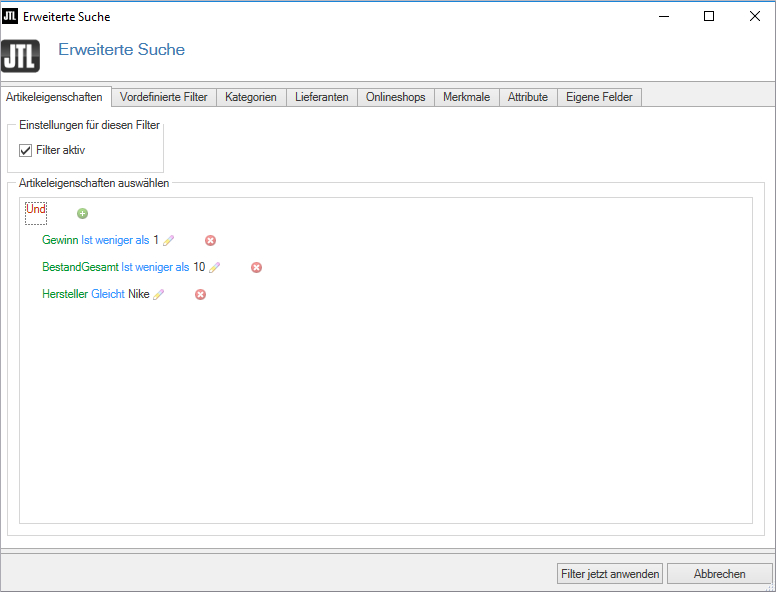This screenshot has width=776, height=592.
Task: Edit the Hersteller Nike value with pencil
Action: click(159, 294)
